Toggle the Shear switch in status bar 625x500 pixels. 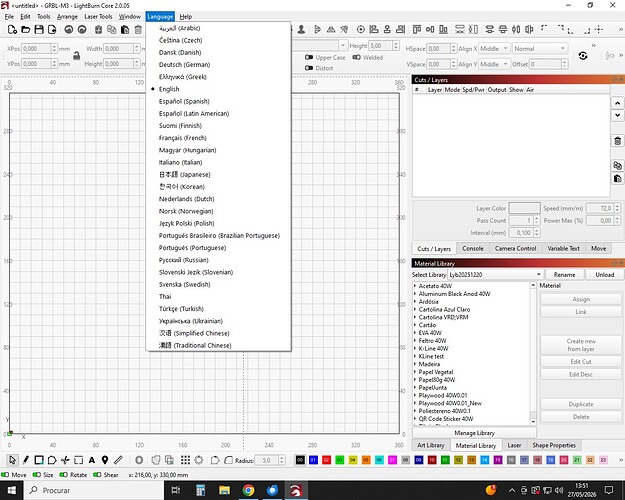tap(97, 475)
